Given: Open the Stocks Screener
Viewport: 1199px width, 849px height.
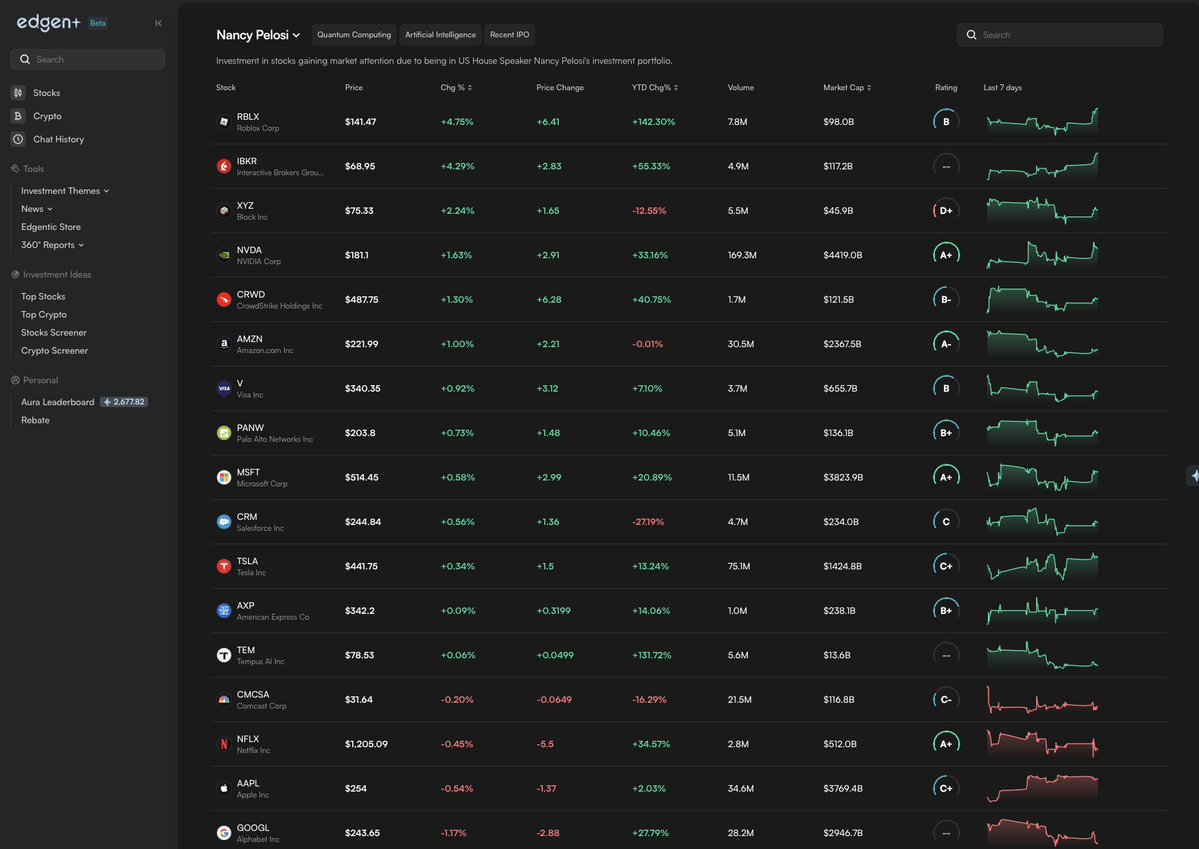Looking at the screenshot, I should pos(53,332).
